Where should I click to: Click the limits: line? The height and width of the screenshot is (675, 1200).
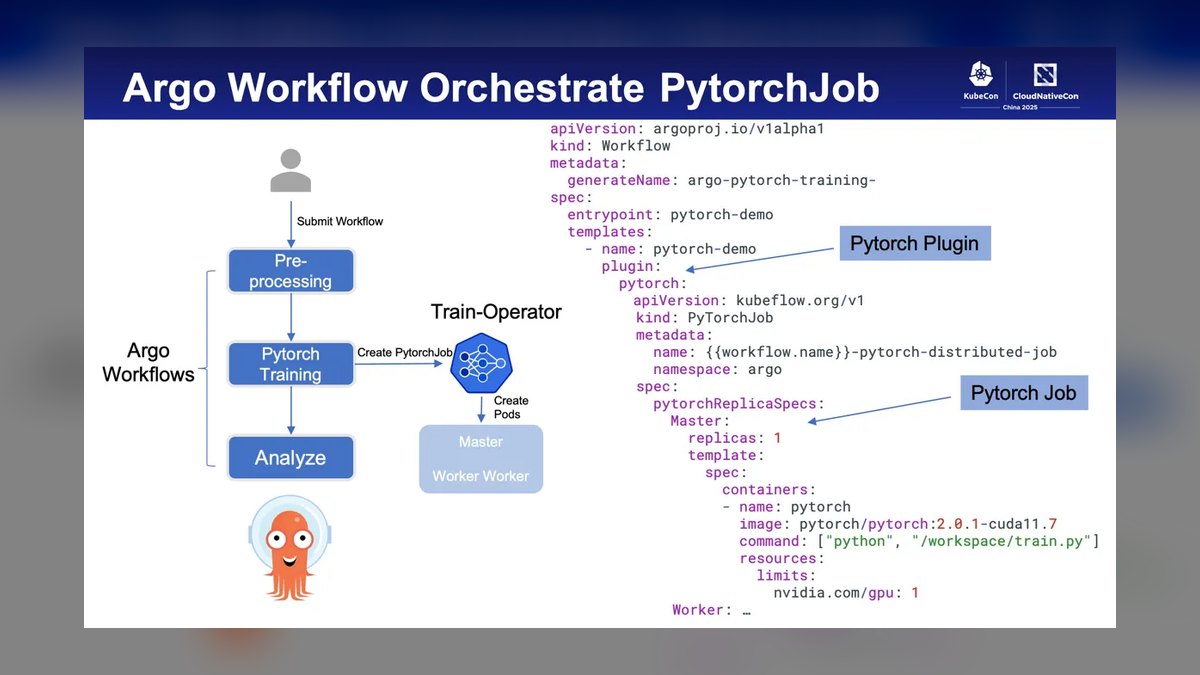click(x=786, y=575)
